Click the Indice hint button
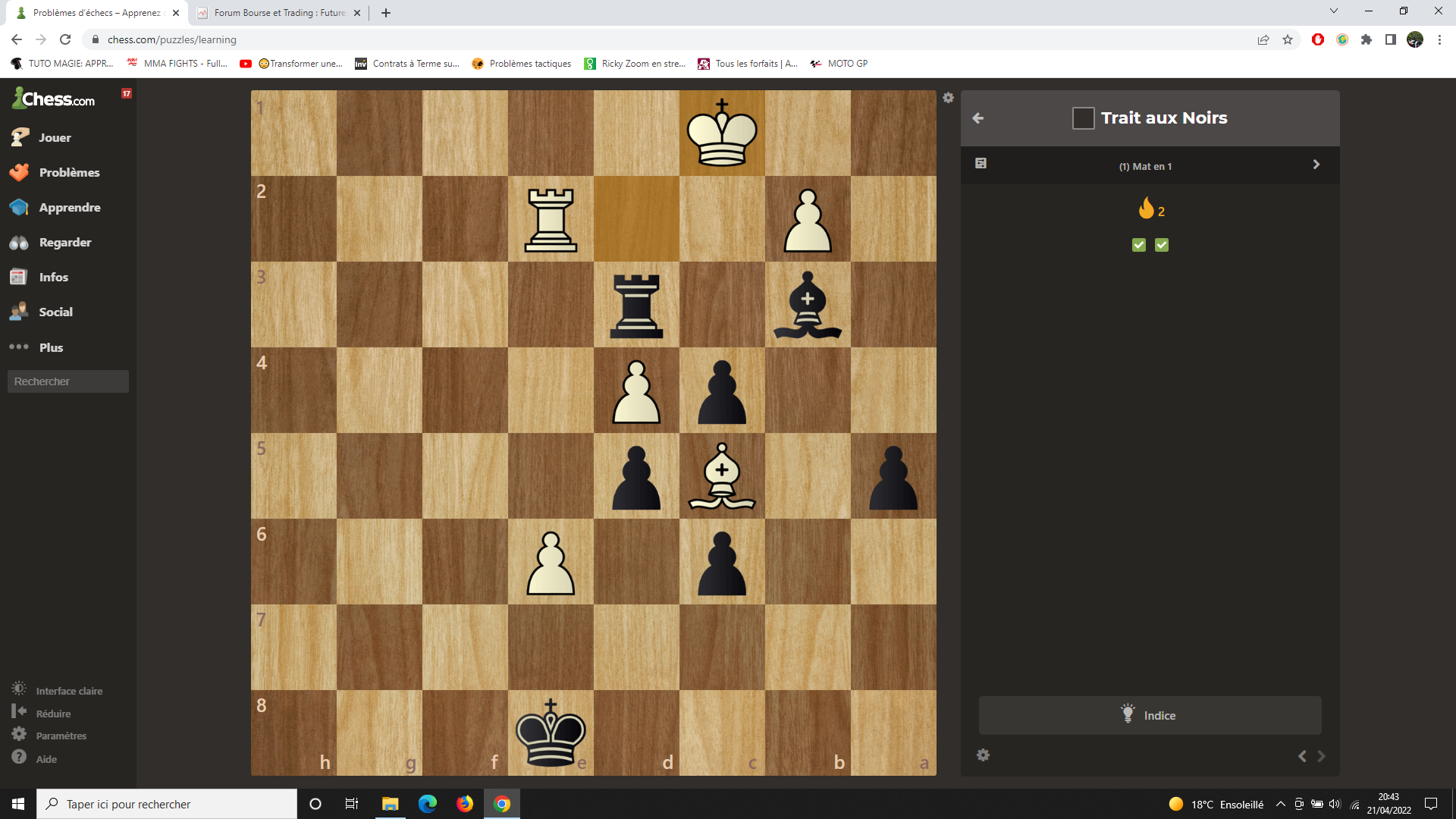1456x819 pixels. (x=1150, y=715)
